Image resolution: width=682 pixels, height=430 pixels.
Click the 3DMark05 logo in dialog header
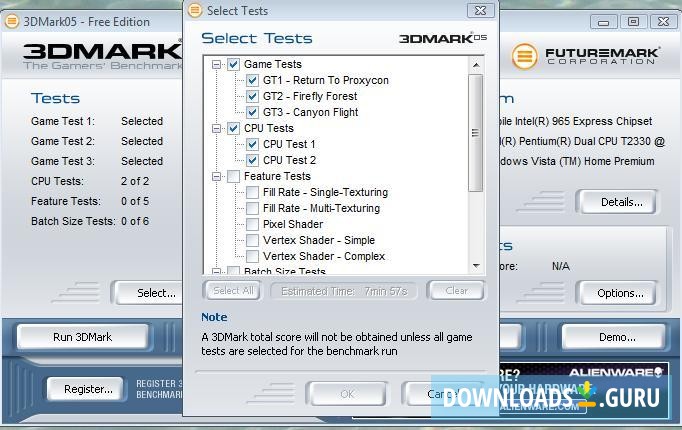[443, 38]
